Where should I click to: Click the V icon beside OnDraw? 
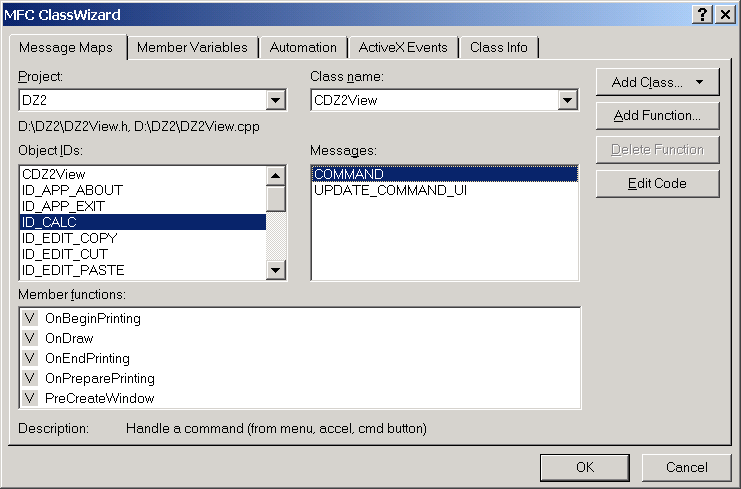pos(30,338)
